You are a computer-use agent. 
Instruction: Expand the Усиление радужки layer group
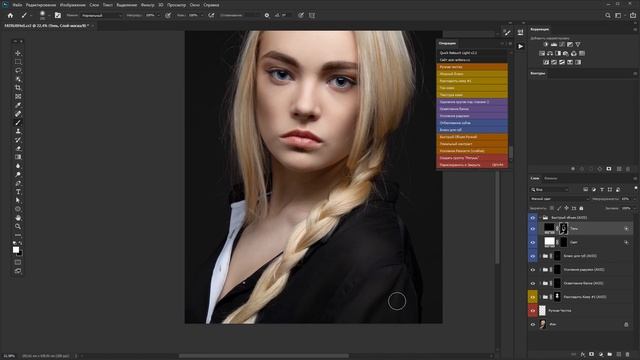pyautogui.click(x=540, y=270)
